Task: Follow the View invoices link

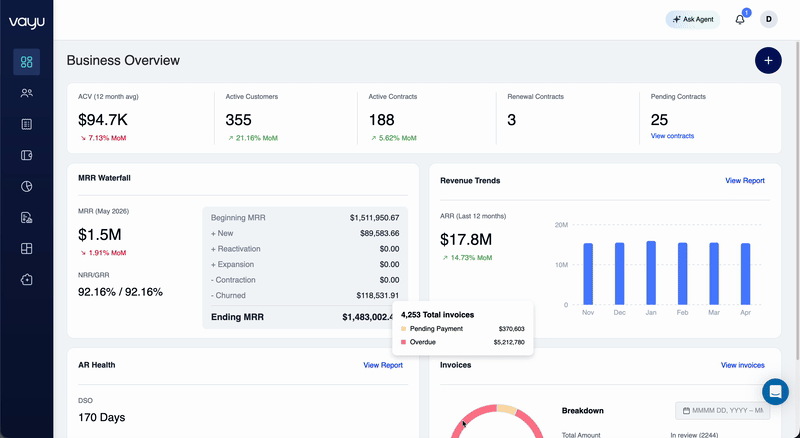Action: [x=742, y=365]
